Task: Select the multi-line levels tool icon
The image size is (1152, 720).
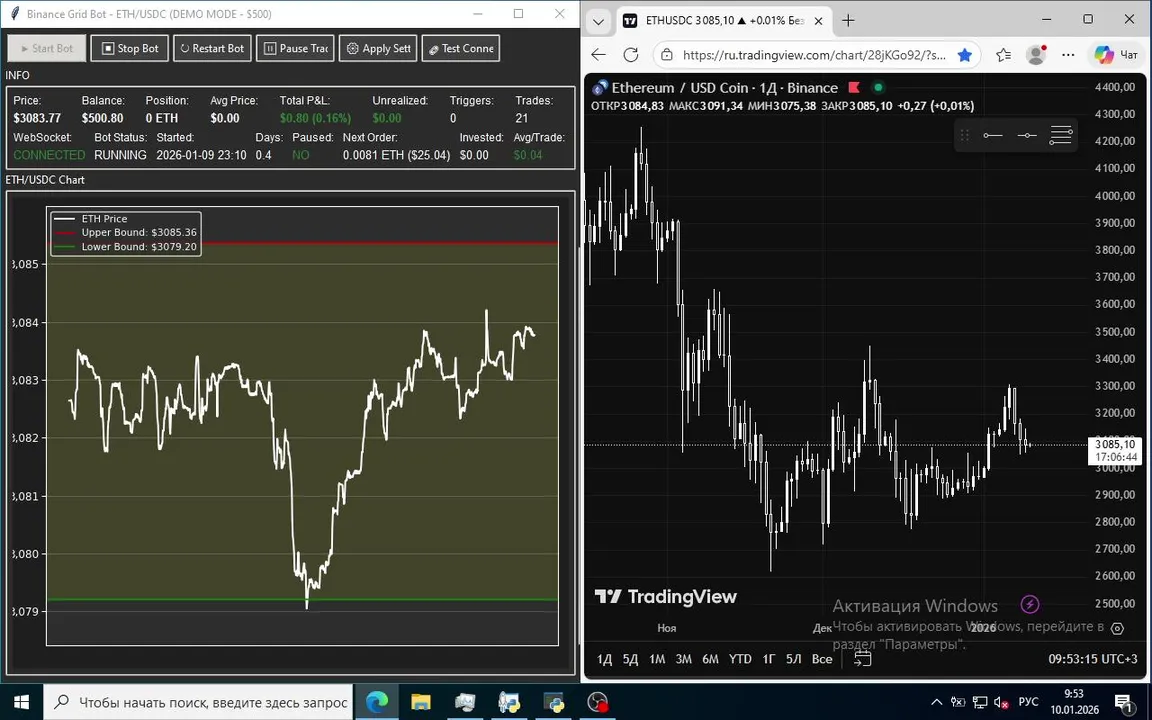Action: pyautogui.click(x=1061, y=135)
